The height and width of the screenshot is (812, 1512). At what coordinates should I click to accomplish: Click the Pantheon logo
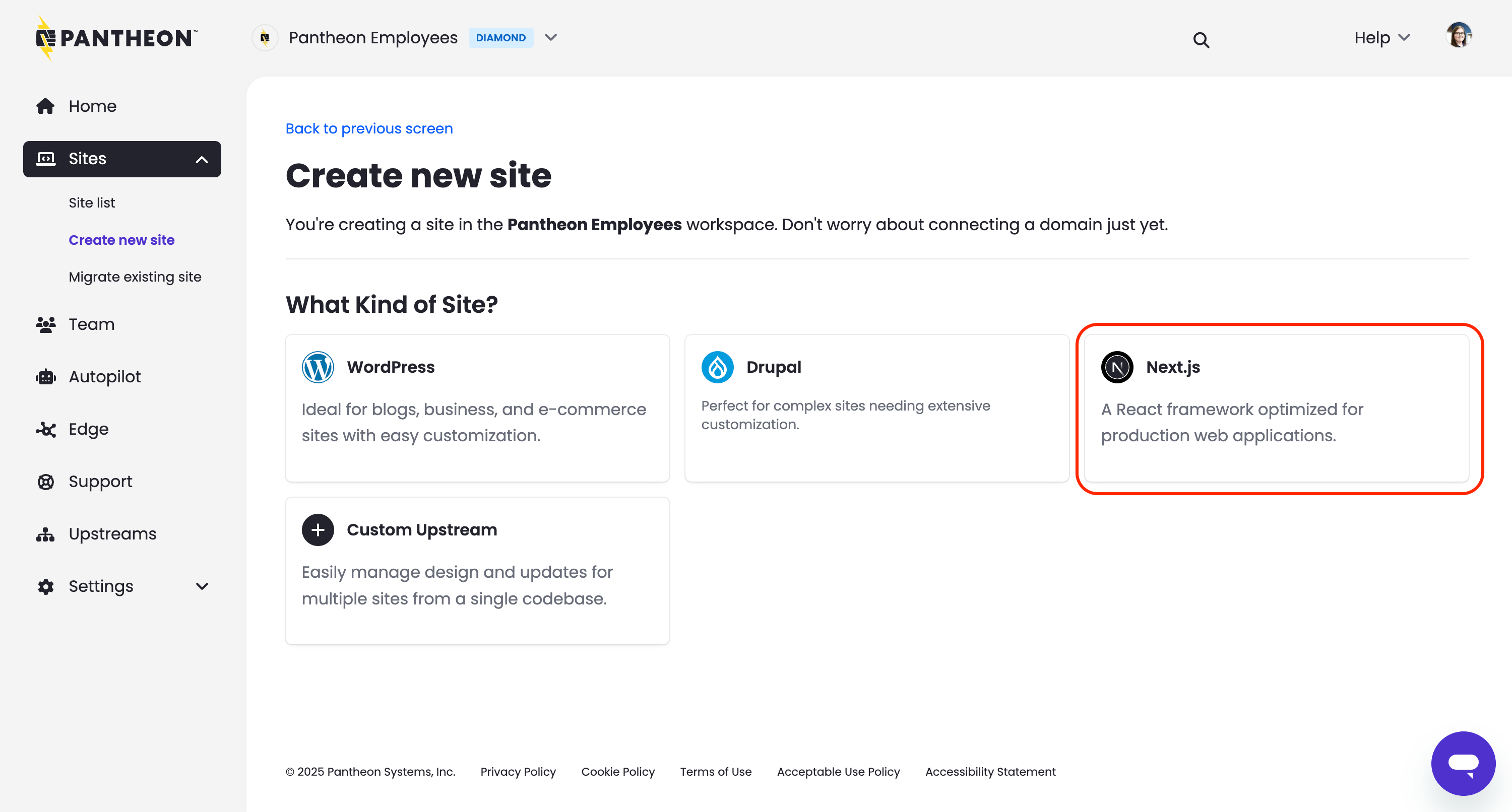115,38
